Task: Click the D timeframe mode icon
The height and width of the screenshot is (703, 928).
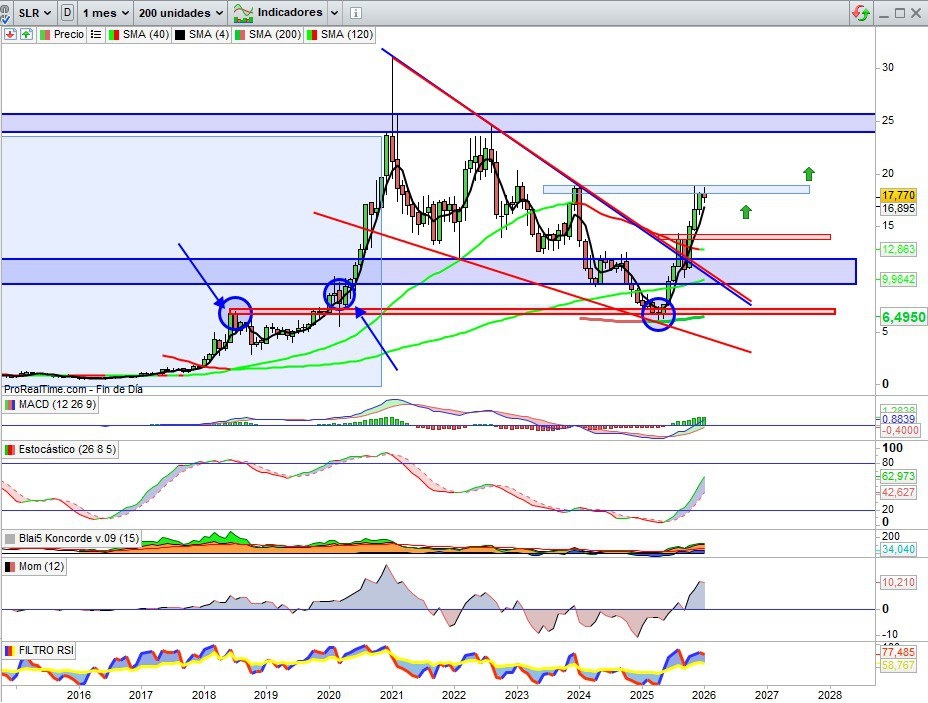Action: click(67, 13)
